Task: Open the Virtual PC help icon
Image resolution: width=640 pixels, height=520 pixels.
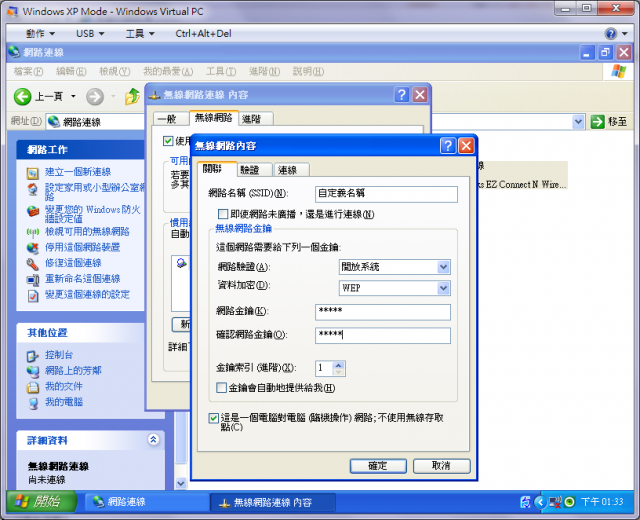Action: click(611, 33)
